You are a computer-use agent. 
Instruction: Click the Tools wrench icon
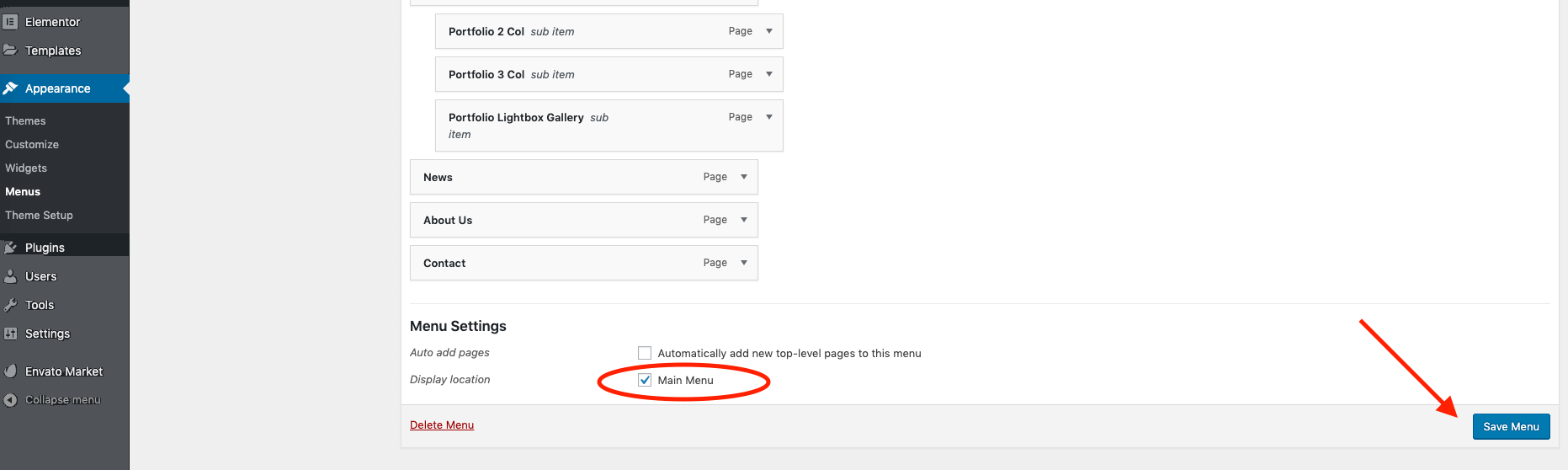[10, 305]
